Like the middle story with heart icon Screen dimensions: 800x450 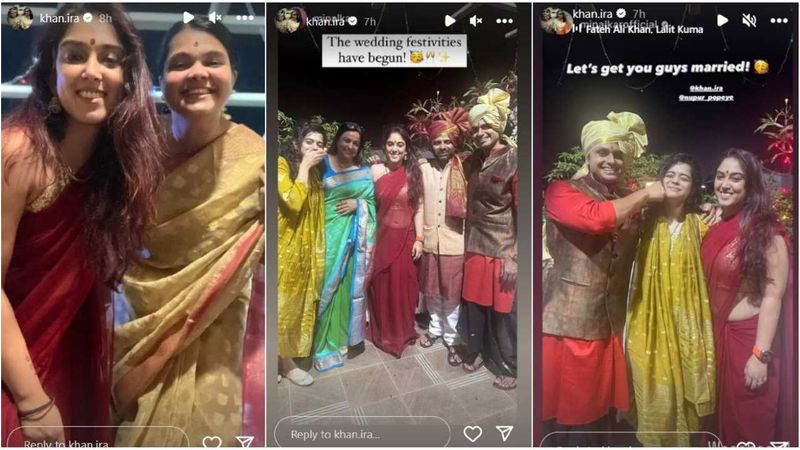[x=472, y=434]
